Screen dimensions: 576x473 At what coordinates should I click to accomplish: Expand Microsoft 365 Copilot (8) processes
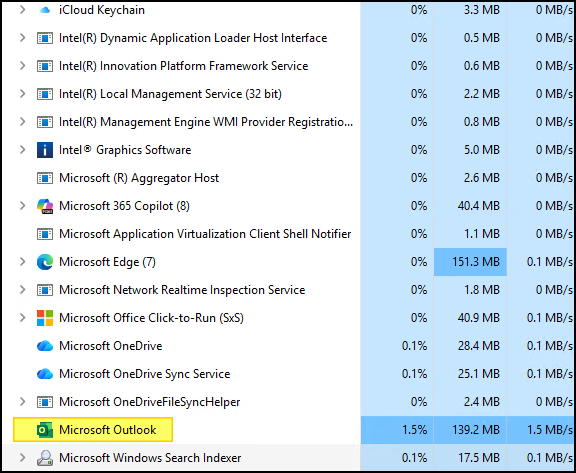(x=22, y=206)
